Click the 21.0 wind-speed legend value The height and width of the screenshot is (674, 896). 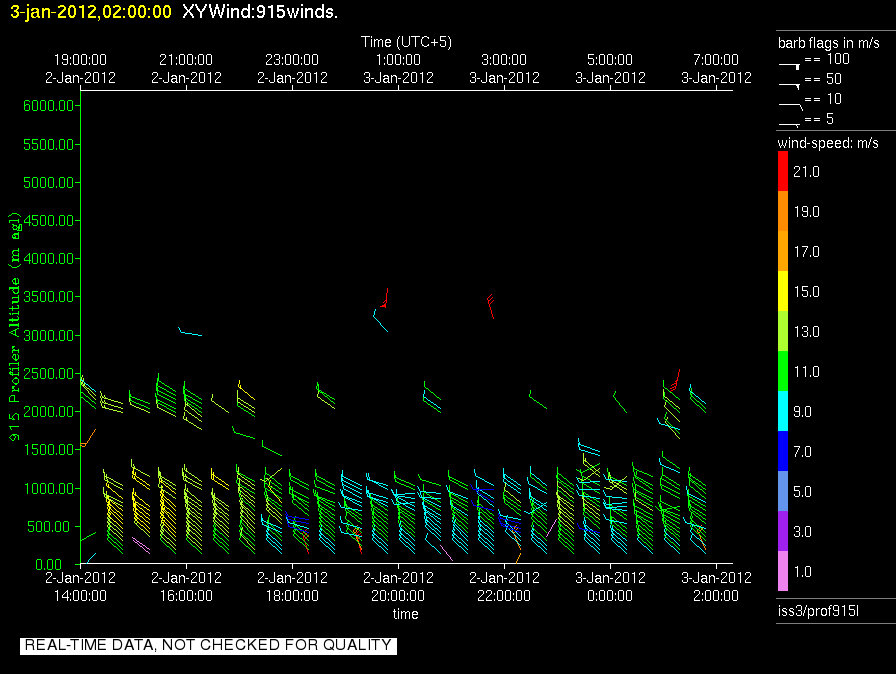(x=806, y=172)
